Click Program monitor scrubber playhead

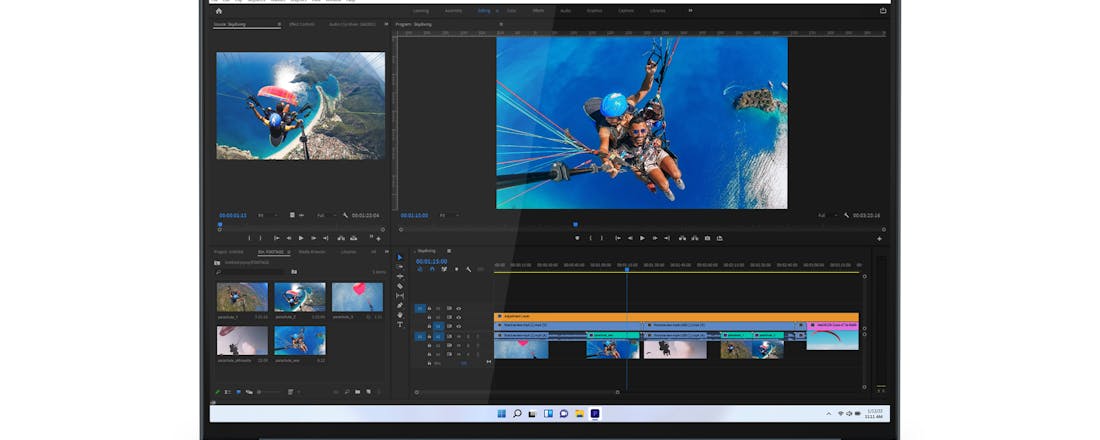point(575,225)
